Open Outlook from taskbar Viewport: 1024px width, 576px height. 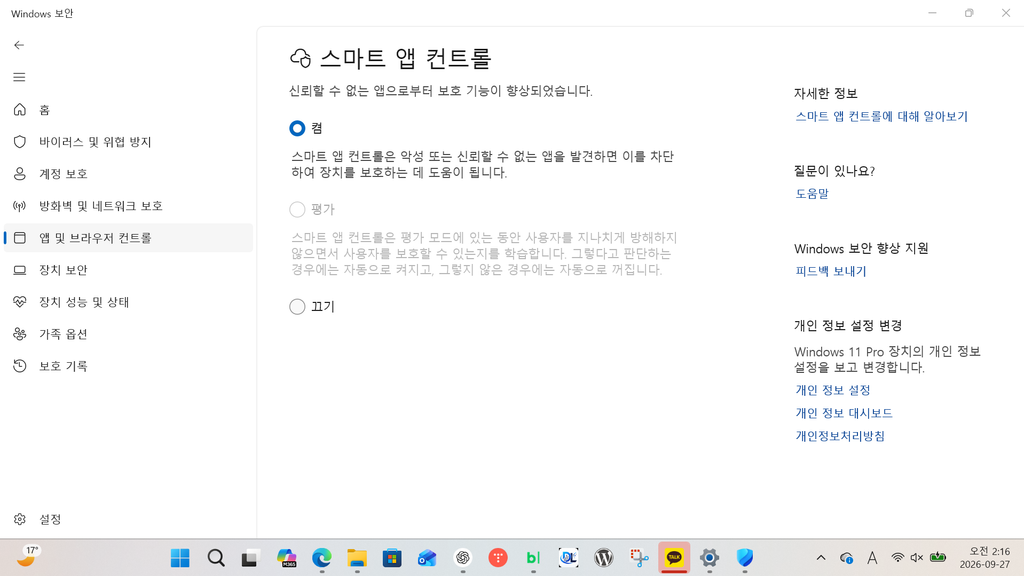(x=427, y=558)
